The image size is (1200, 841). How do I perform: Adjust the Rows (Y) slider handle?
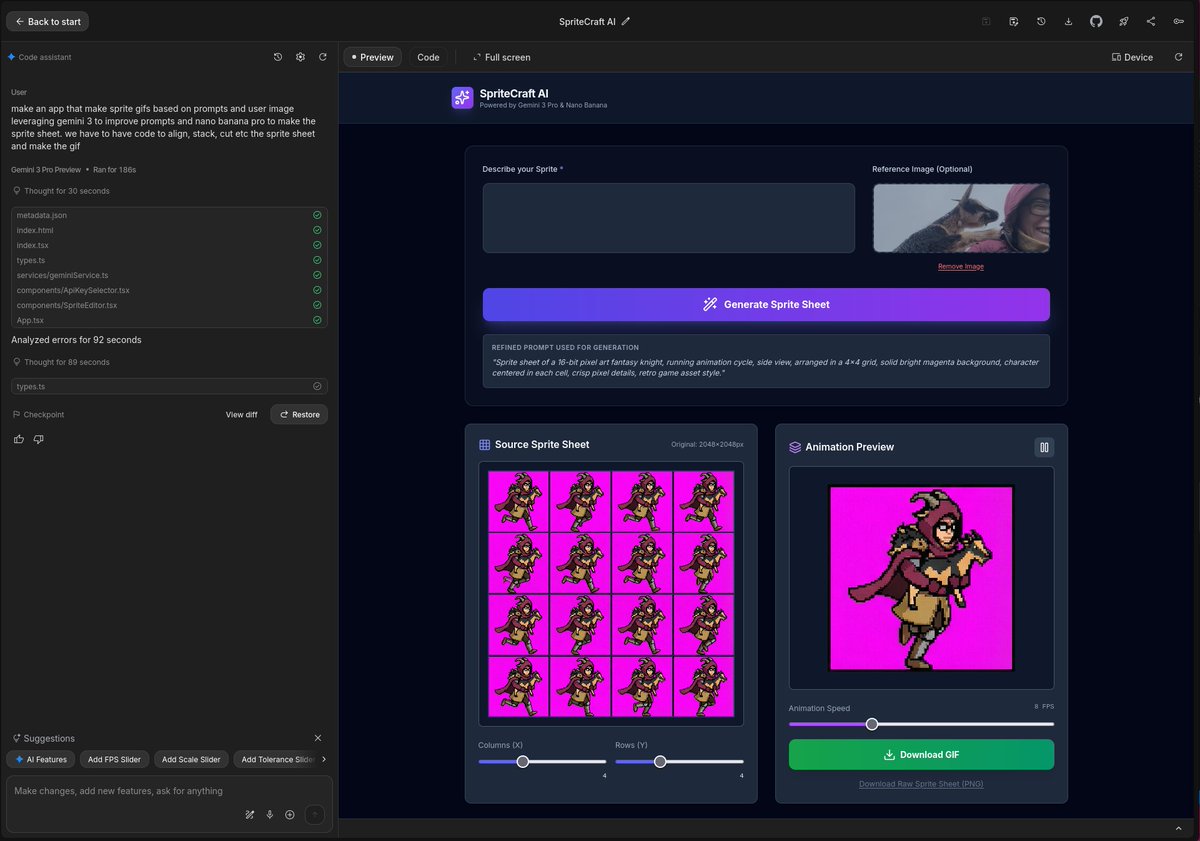click(660, 761)
